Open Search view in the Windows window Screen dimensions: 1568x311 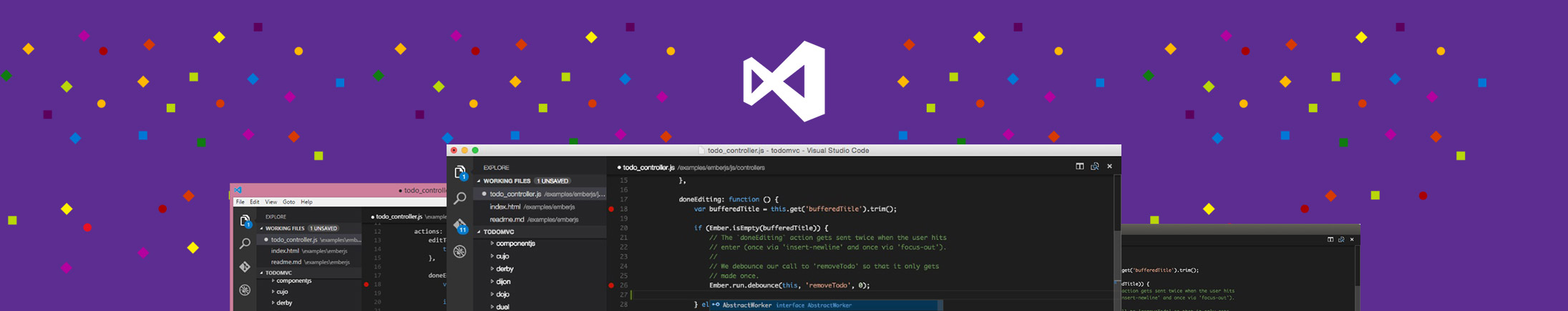coord(245,244)
